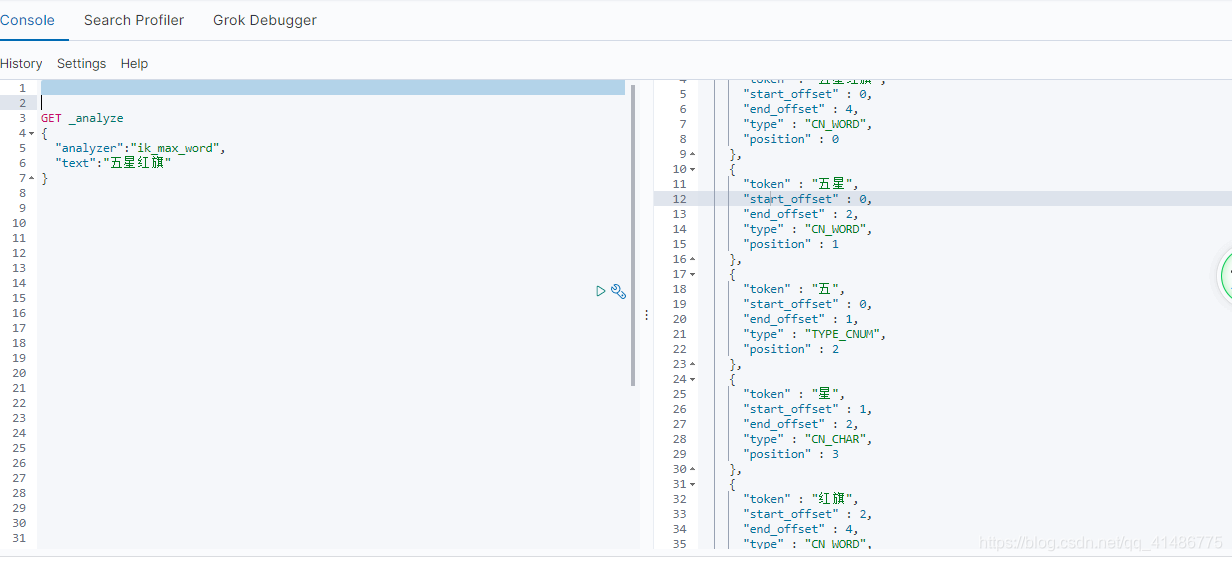
Task: Collapse the request body at line 4
Action: [31, 133]
